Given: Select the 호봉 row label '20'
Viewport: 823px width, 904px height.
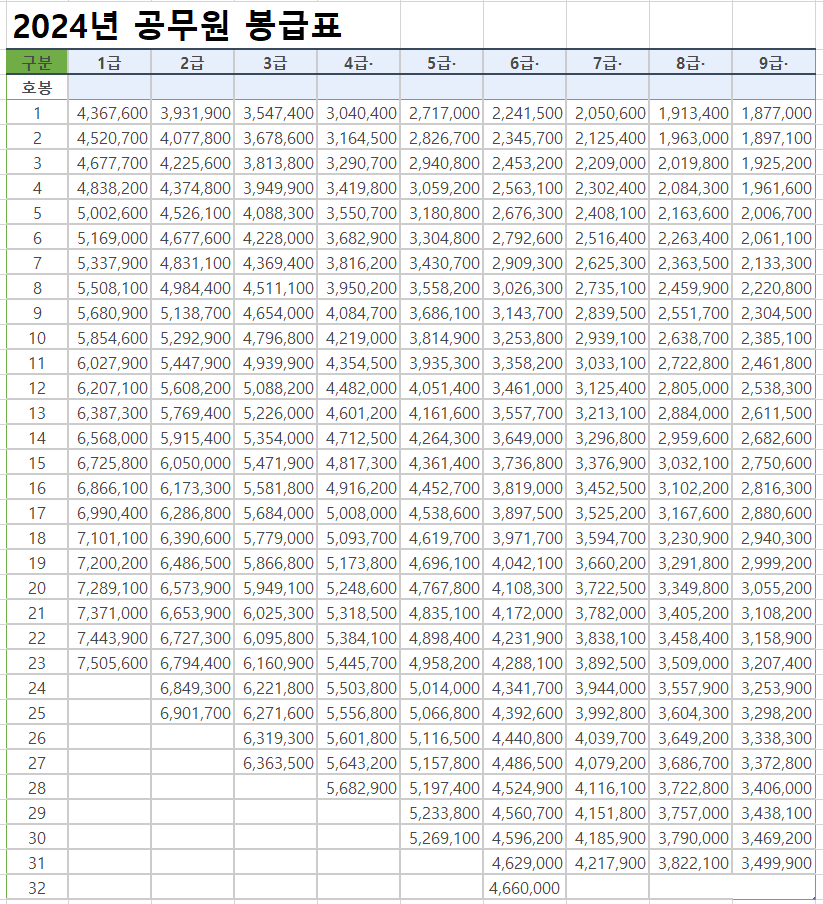Looking at the screenshot, I should click(37, 588).
